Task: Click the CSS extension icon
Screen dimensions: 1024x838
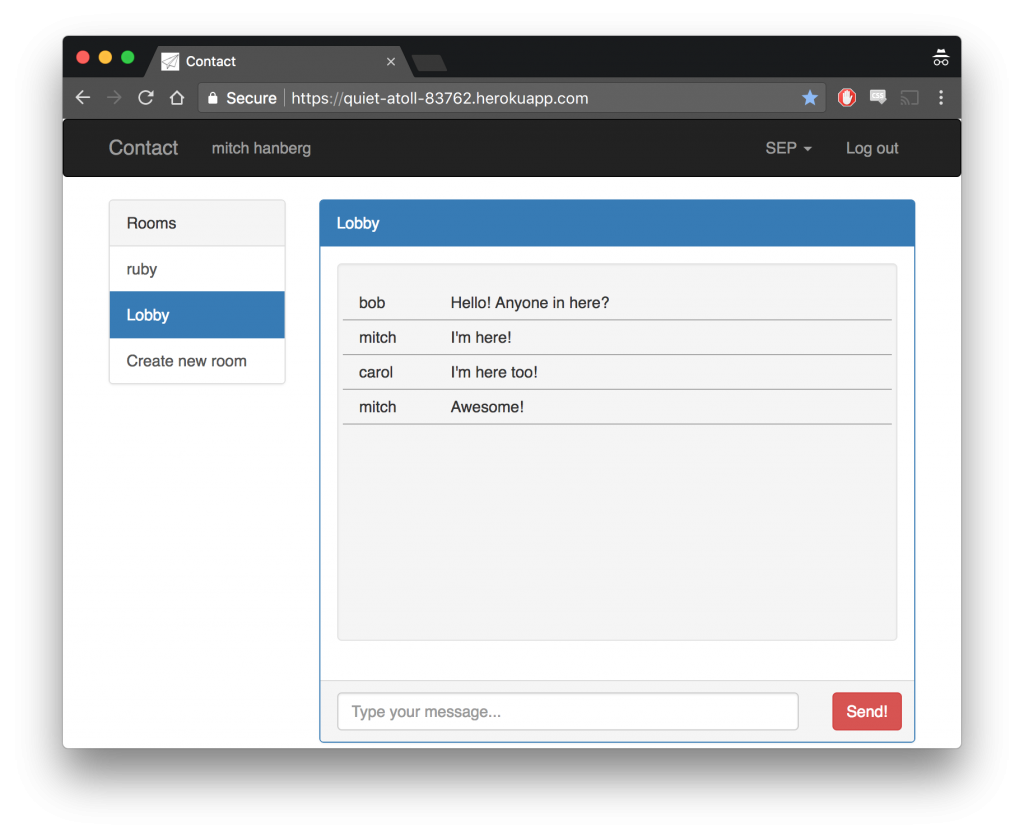Action: tap(878, 98)
